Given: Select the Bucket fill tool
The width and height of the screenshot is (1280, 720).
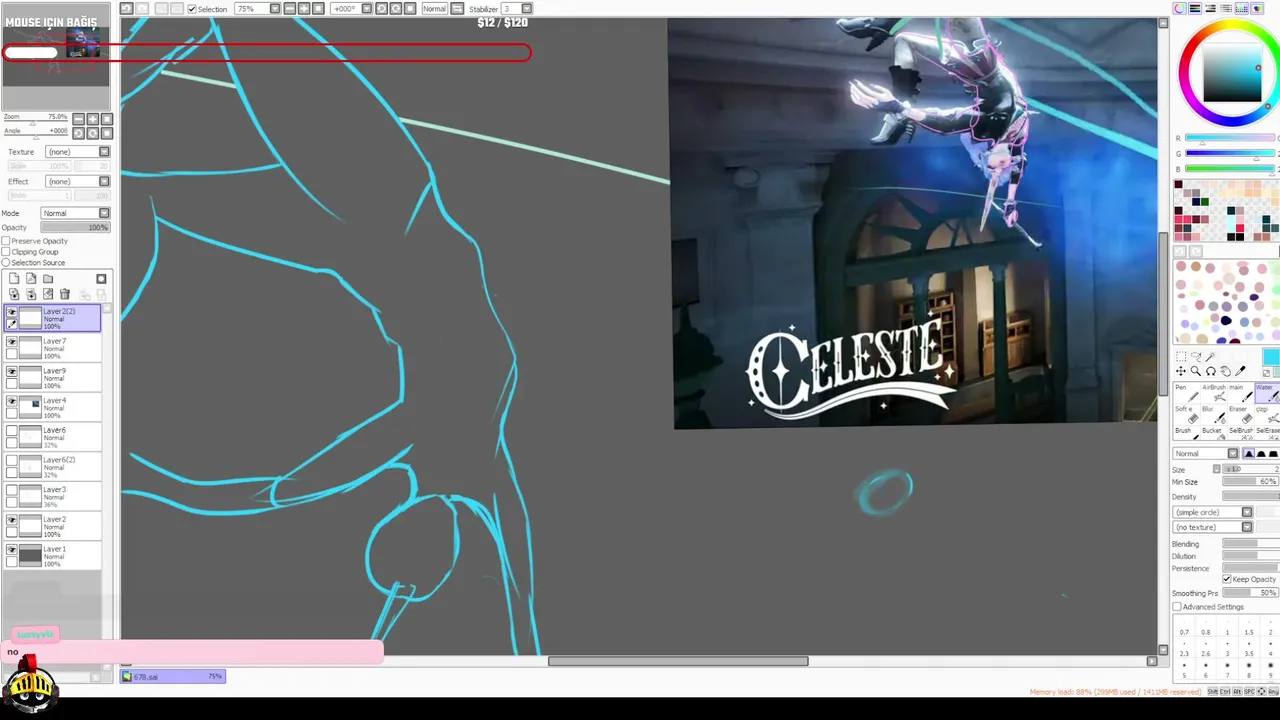Looking at the screenshot, I should tap(1212, 435).
